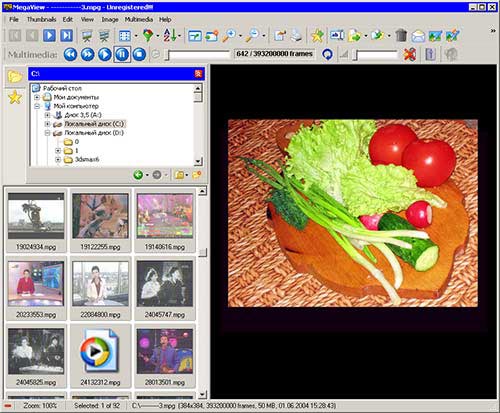The width and height of the screenshot is (500, 413).
Task: Show hidden toolbar items via the overflow chevron
Action: point(493,31)
